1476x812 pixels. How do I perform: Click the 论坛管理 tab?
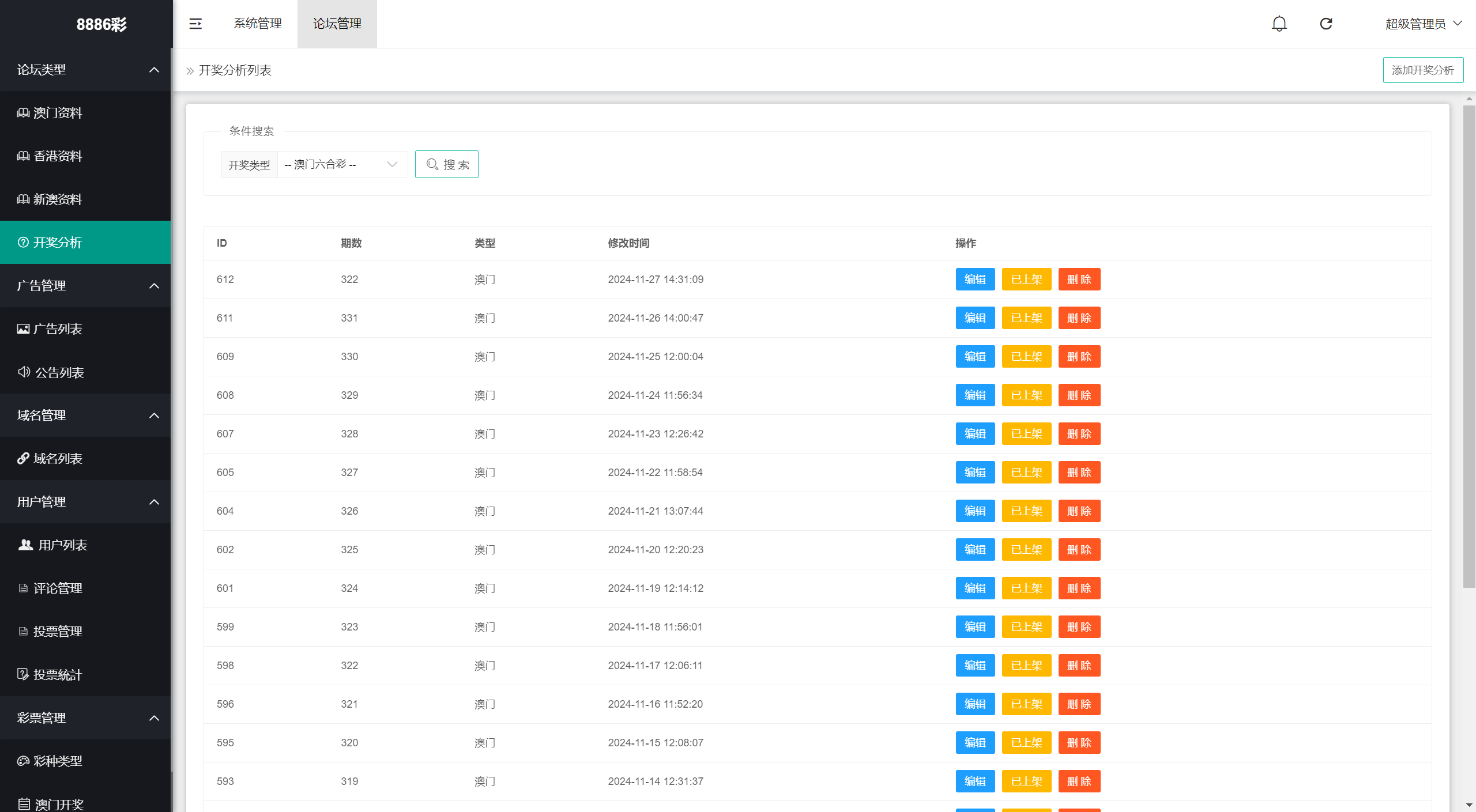337,22
